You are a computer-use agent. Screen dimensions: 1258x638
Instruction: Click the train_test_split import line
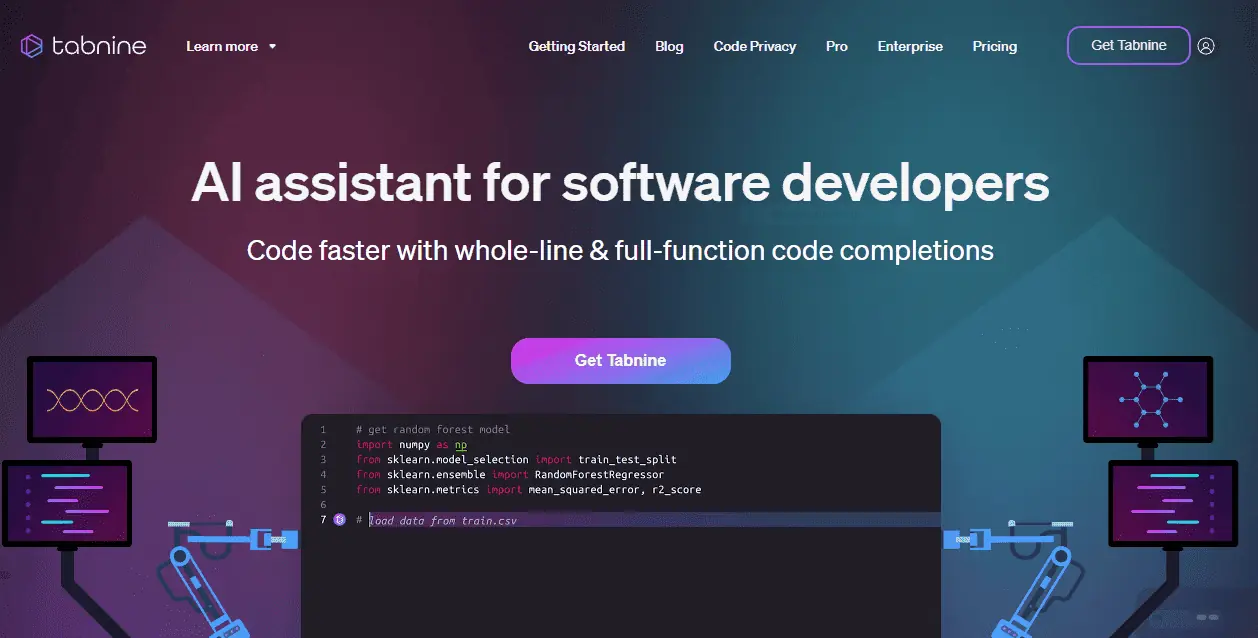[516, 460]
